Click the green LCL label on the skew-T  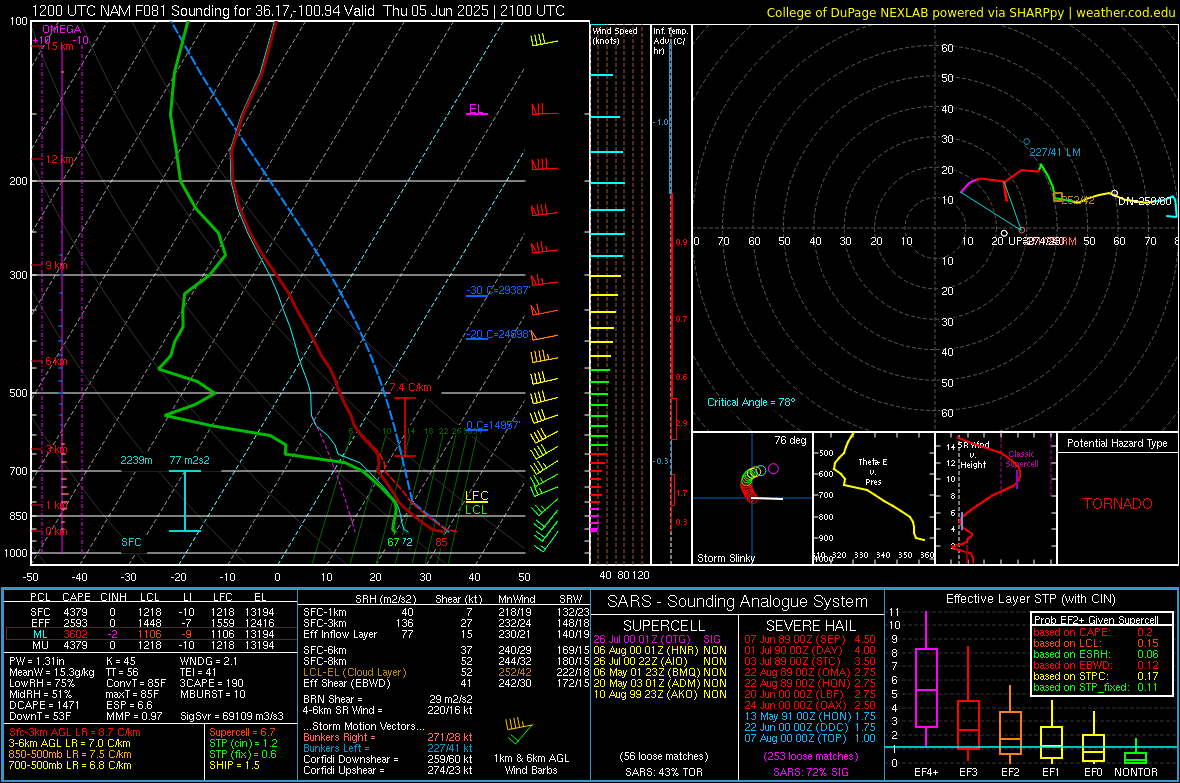476,510
